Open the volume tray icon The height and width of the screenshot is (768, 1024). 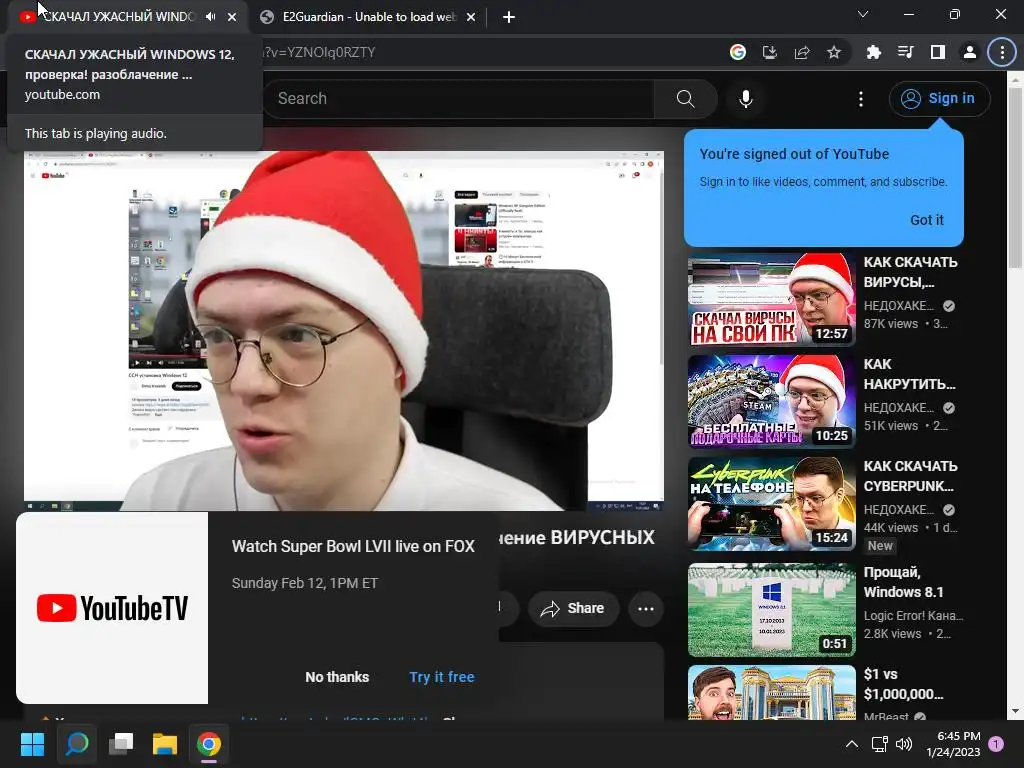(x=904, y=744)
